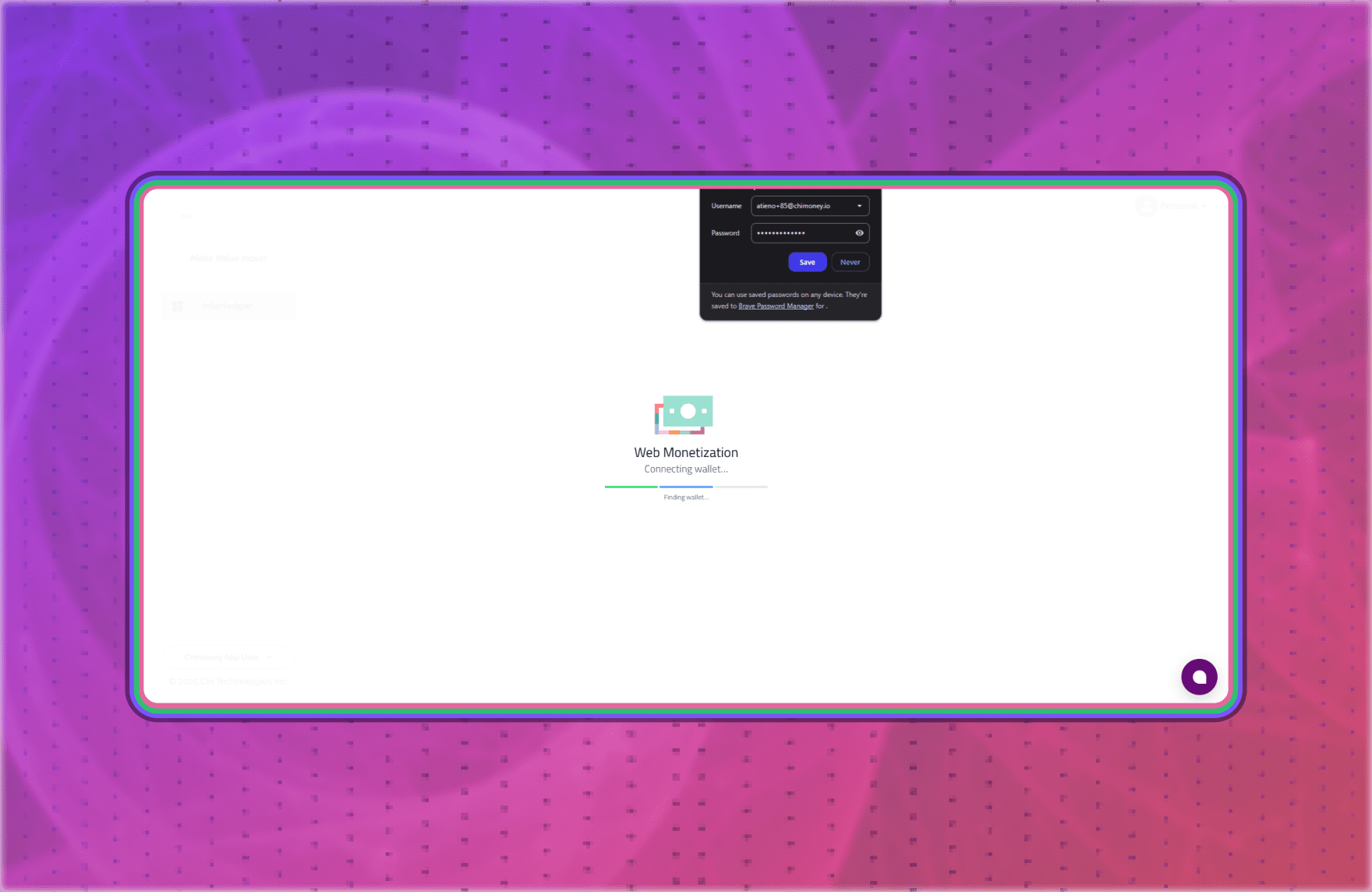Click the Web Monetization heading
The height and width of the screenshot is (892, 1372).
pyautogui.click(x=686, y=452)
